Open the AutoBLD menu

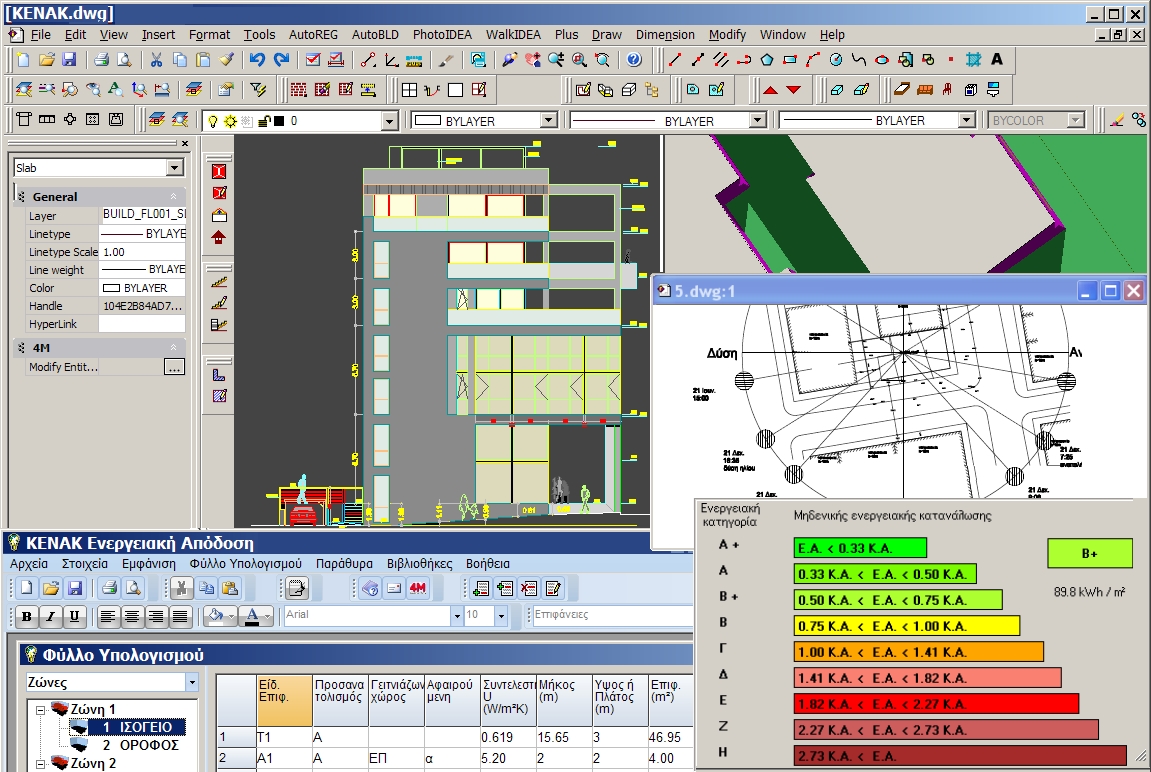point(375,34)
